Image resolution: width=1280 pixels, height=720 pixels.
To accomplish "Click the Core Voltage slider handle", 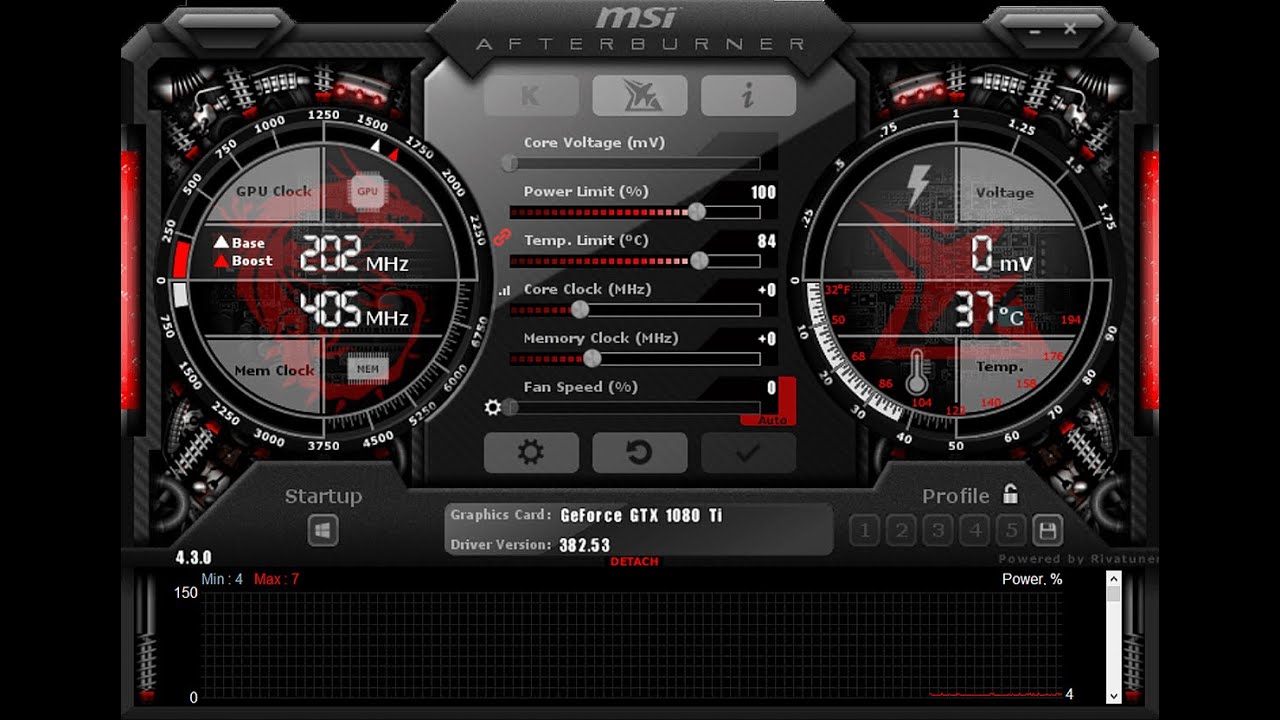I will pos(510,163).
